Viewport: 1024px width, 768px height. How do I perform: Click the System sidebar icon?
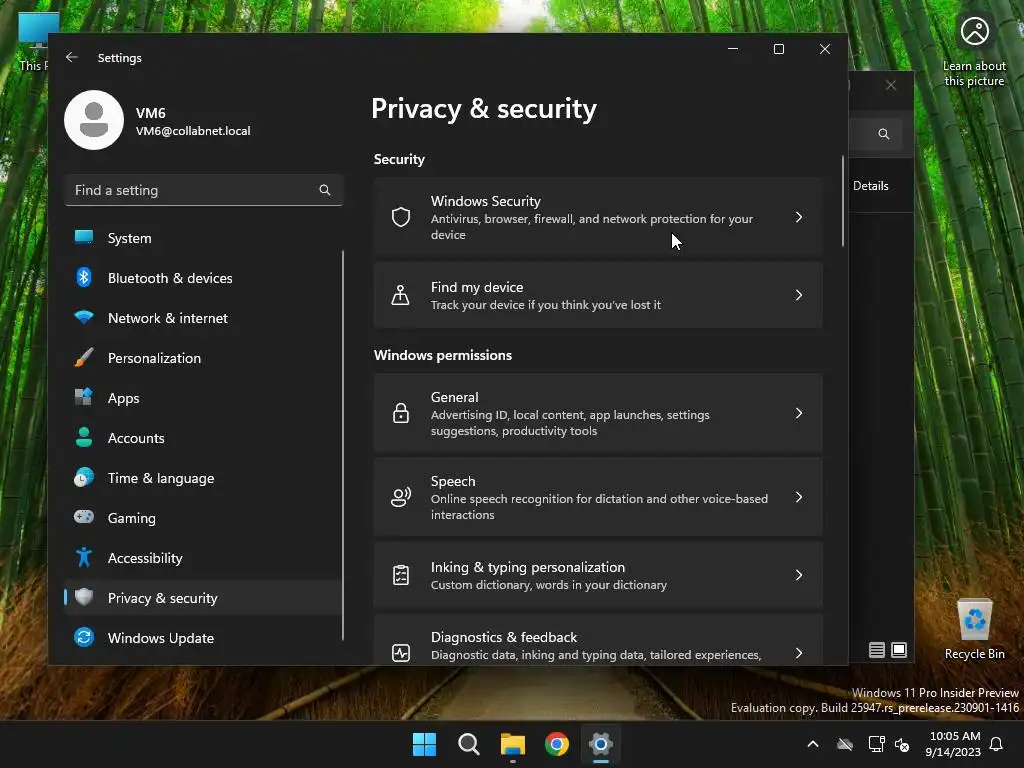click(84, 238)
